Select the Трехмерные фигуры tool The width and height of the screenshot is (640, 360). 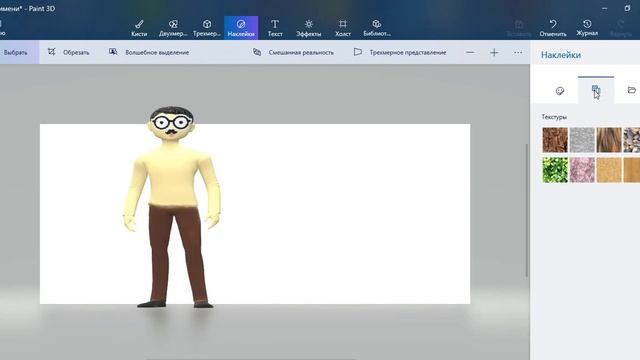[x=207, y=28]
